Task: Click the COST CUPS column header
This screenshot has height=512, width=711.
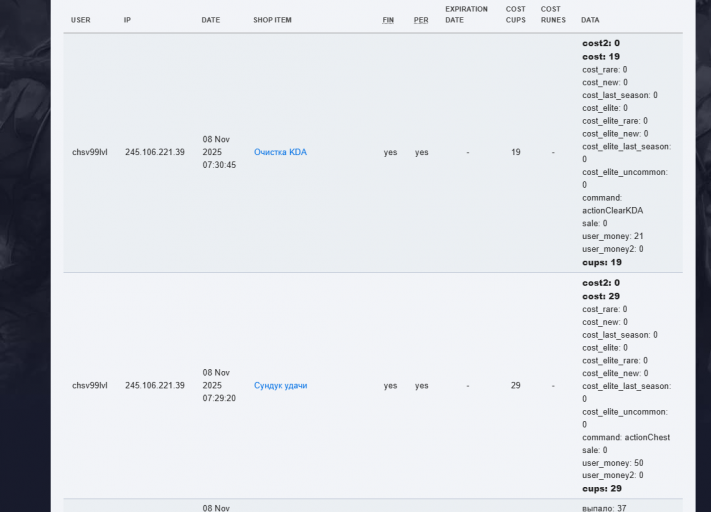Action: [516, 15]
